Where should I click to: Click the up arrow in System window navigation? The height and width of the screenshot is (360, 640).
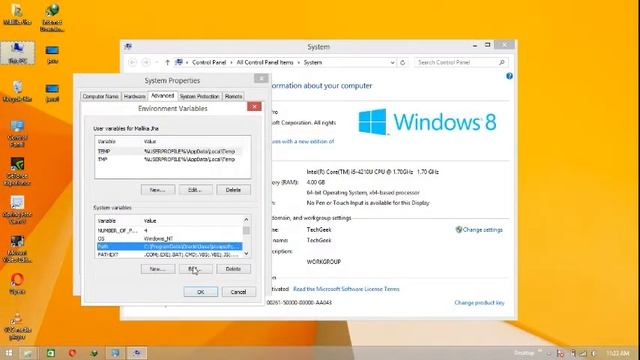point(167,62)
